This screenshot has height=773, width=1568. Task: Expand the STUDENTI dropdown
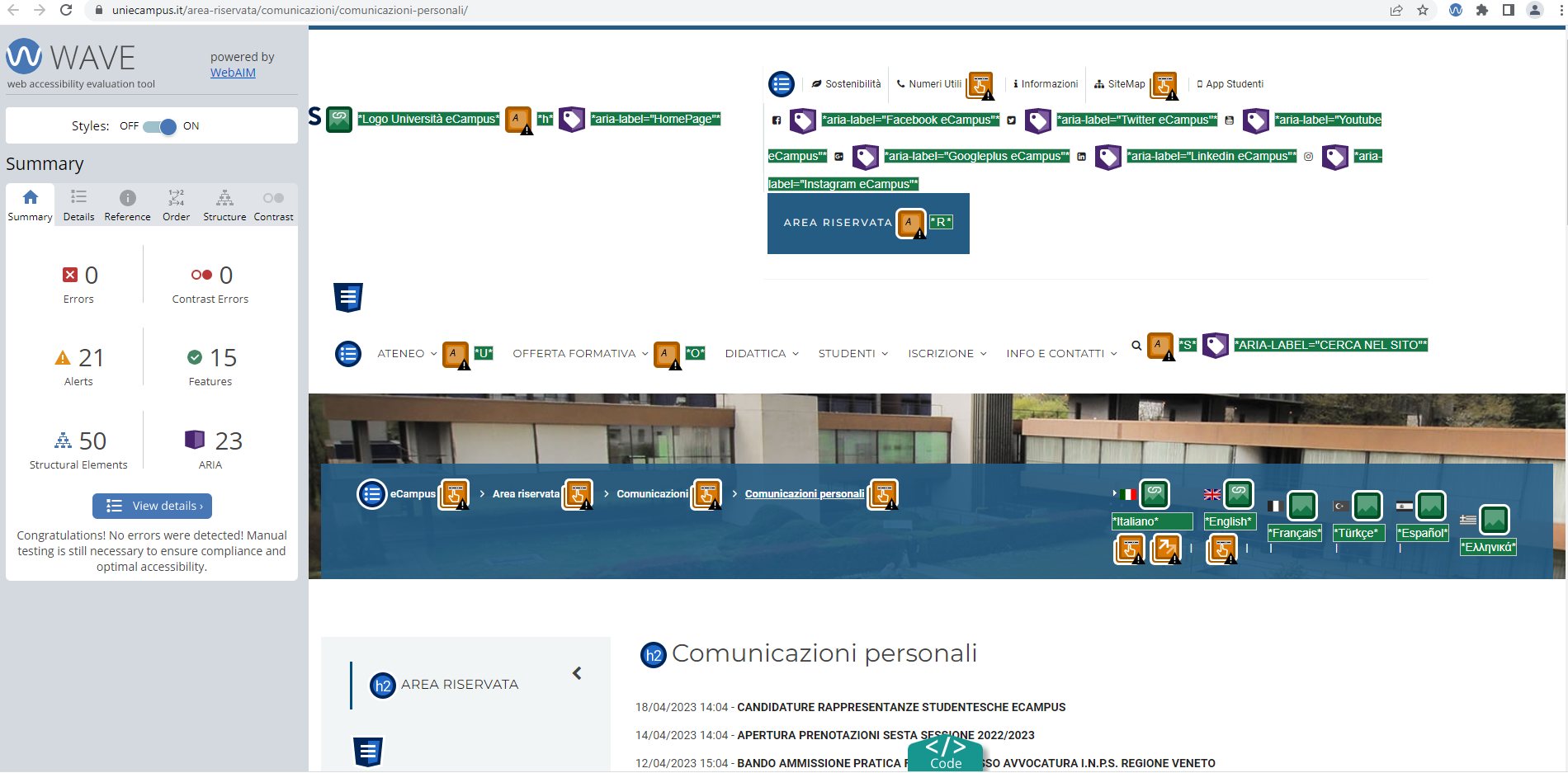click(853, 354)
